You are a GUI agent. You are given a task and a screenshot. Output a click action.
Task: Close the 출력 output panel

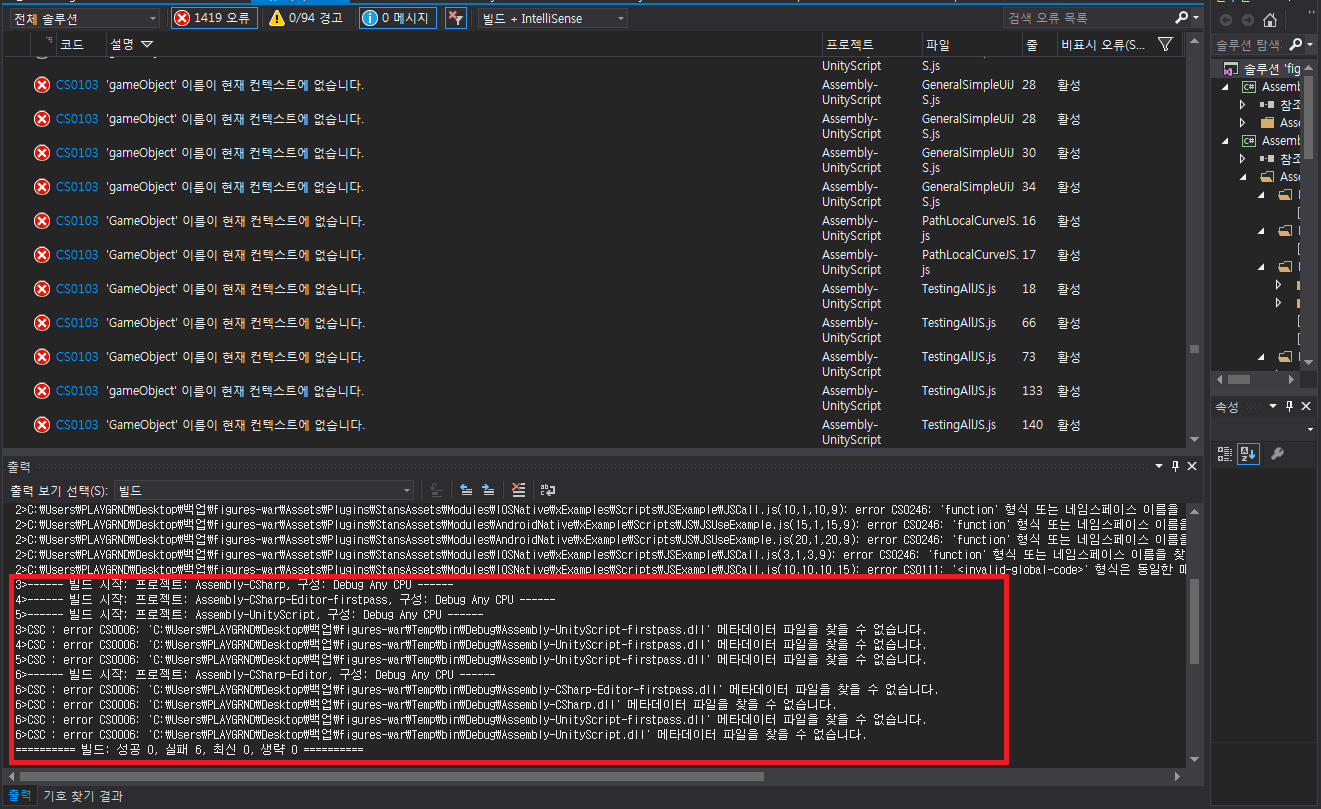pyautogui.click(x=1193, y=467)
